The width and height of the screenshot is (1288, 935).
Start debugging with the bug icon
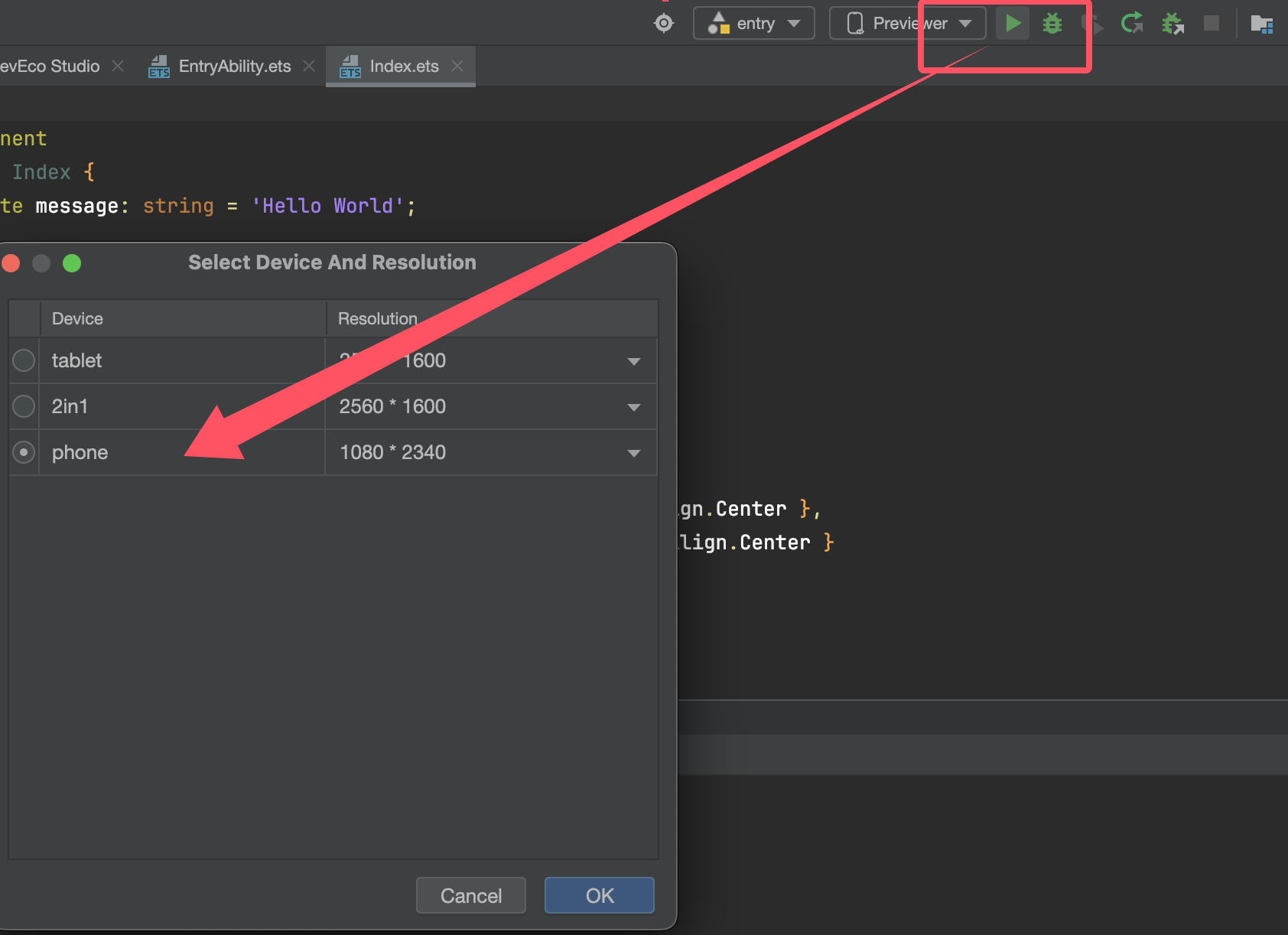[x=1052, y=24]
